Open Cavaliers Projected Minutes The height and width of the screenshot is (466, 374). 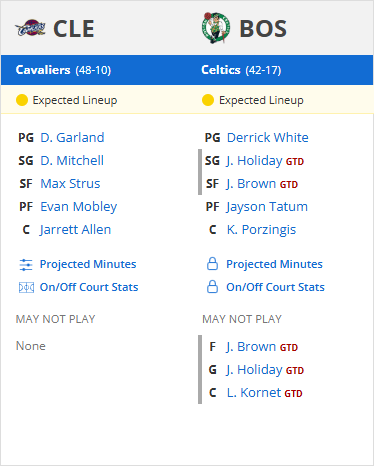pyautogui.click(x=88, y=264)
